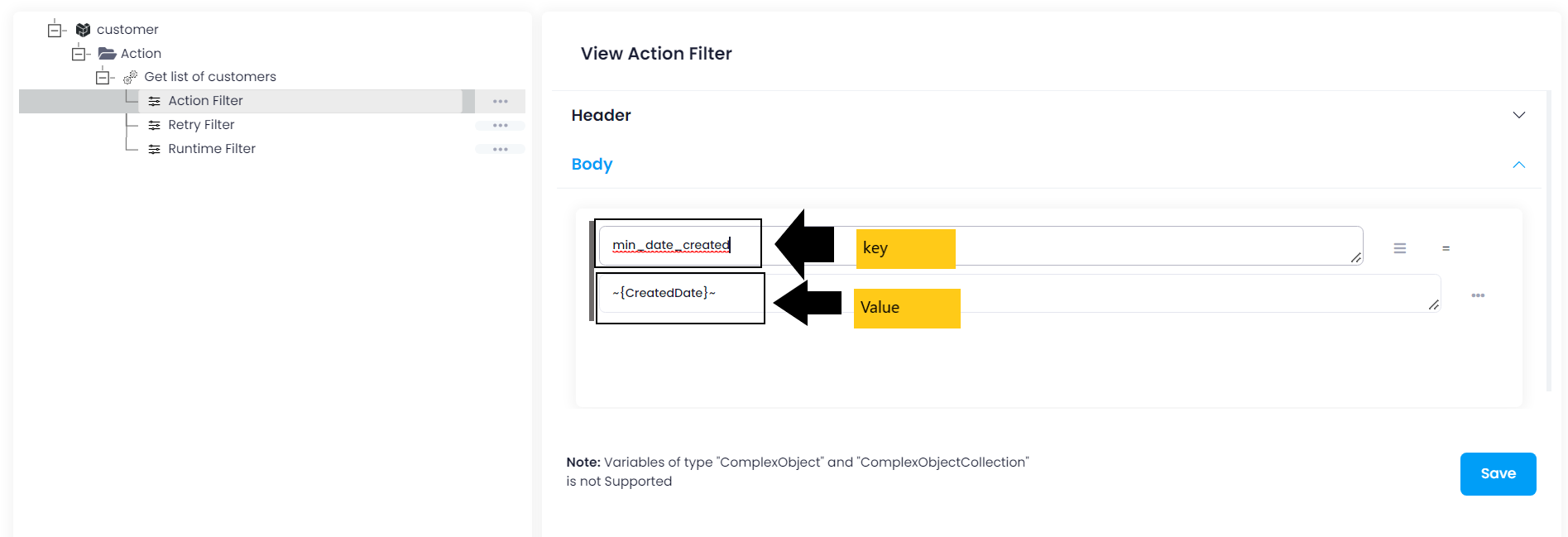Viewport: 1568px width, 537px height.
Task: Collapse the customer node in the tree
Action: pos(55,29)
